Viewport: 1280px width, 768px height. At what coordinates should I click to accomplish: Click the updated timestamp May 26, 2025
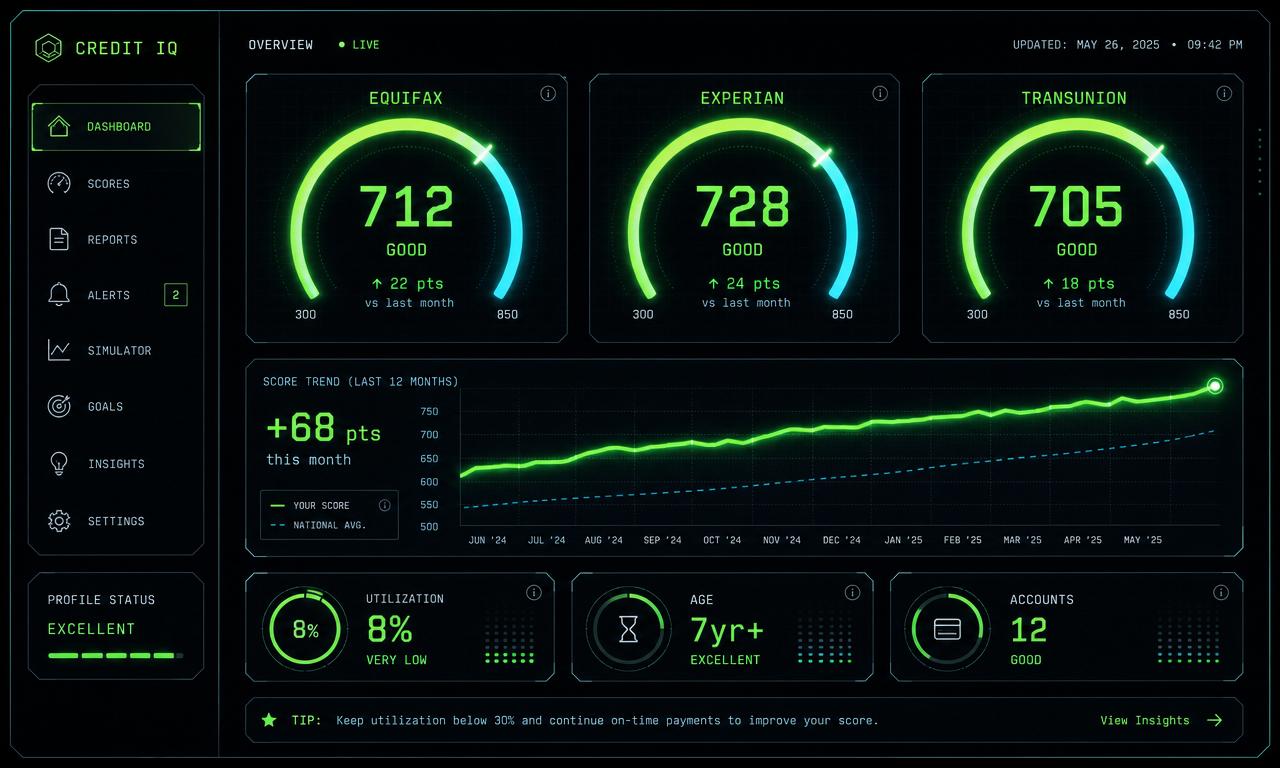tap(1127, 45)
